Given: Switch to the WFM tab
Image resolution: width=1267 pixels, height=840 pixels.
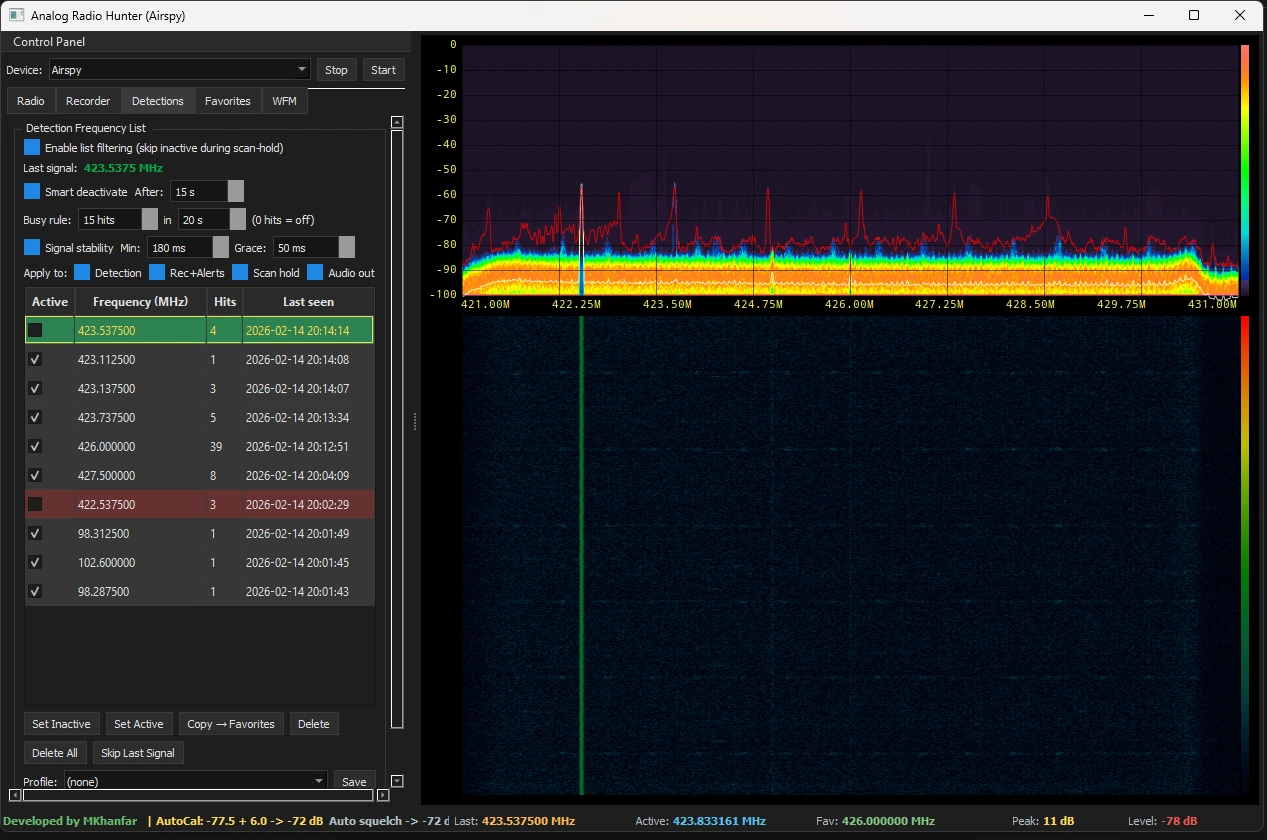Looking at the screenshot, I should pyautogui.click(x=284, y=100).
